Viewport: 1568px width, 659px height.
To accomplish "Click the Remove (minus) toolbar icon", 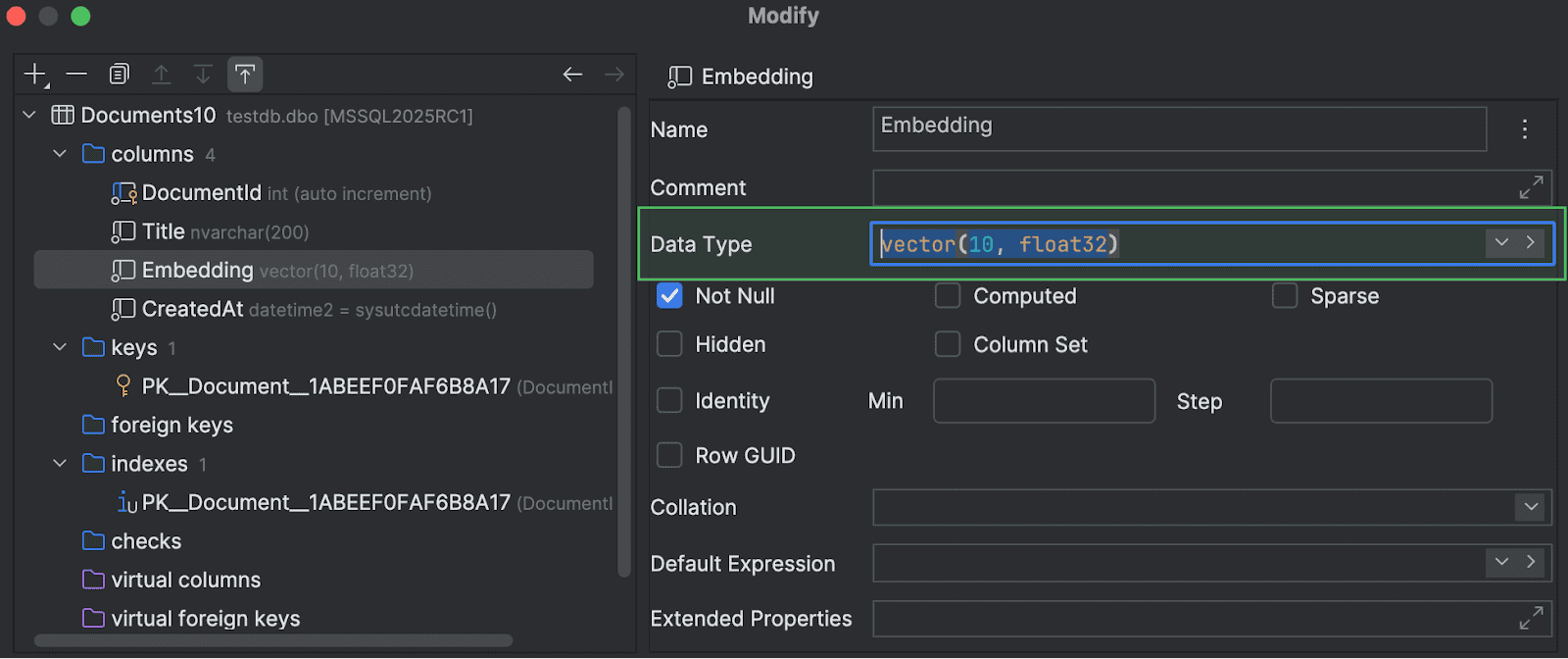I will pyautogui.click(x=76, y=75).
